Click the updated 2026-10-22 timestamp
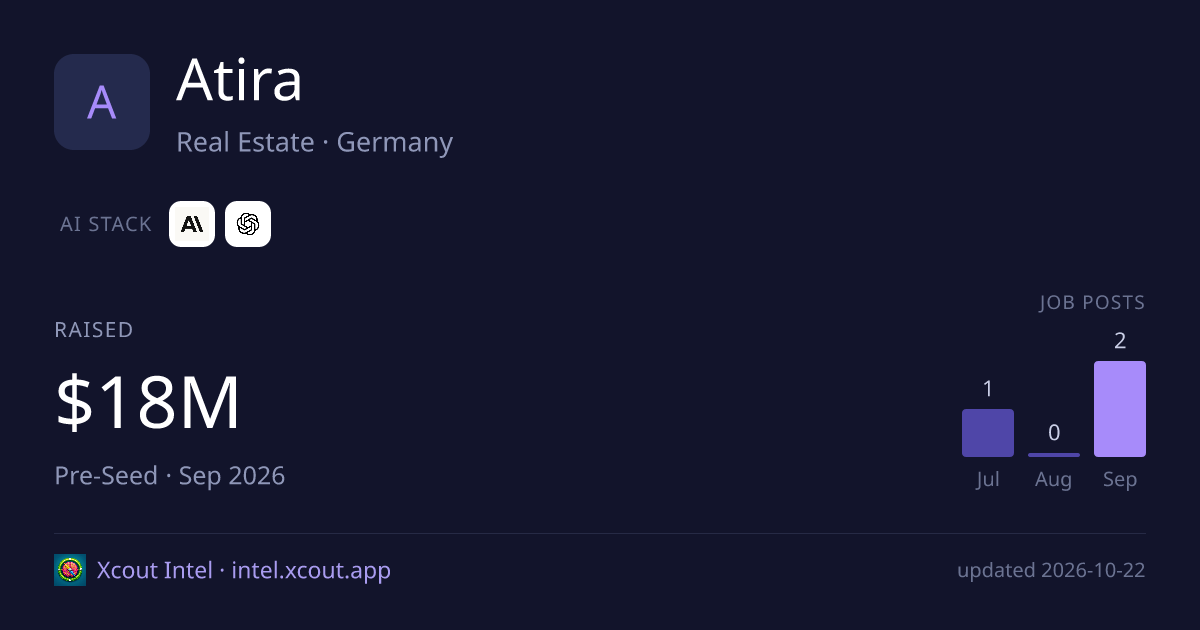 [1051, 570]
